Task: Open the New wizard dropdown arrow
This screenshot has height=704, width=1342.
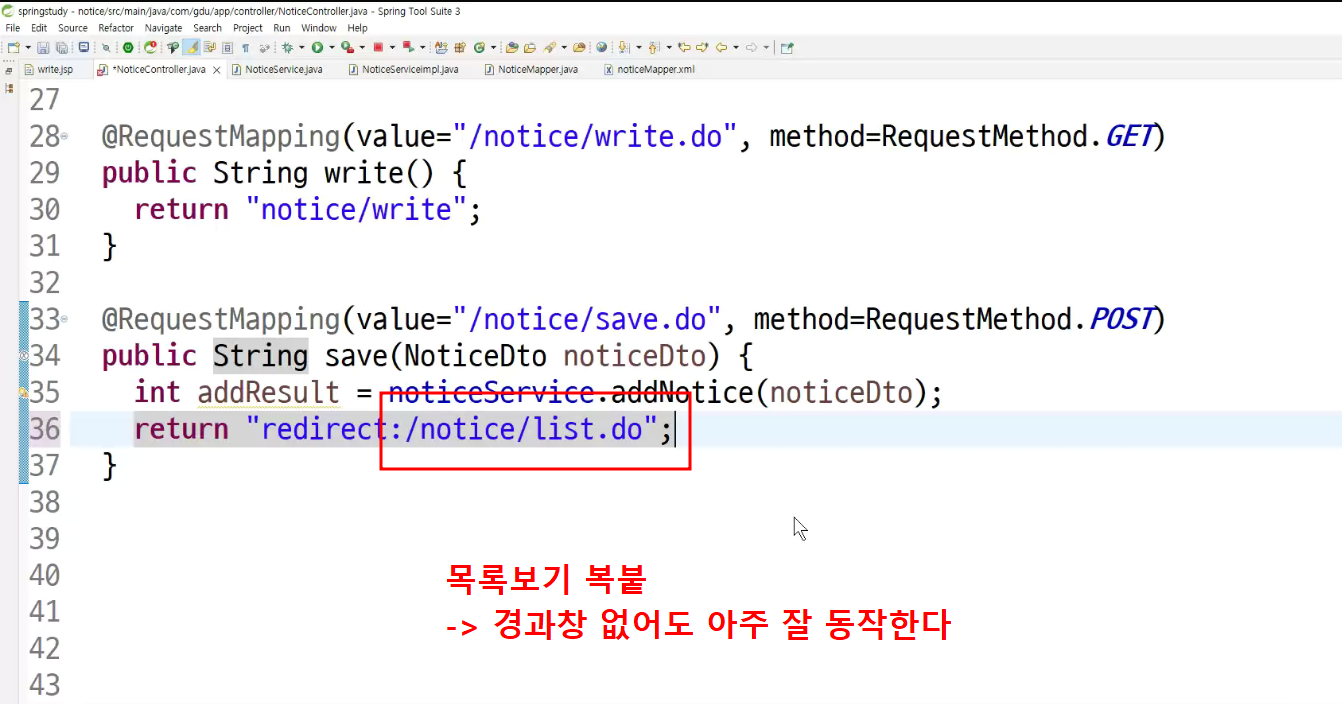Action: (28, 47)
